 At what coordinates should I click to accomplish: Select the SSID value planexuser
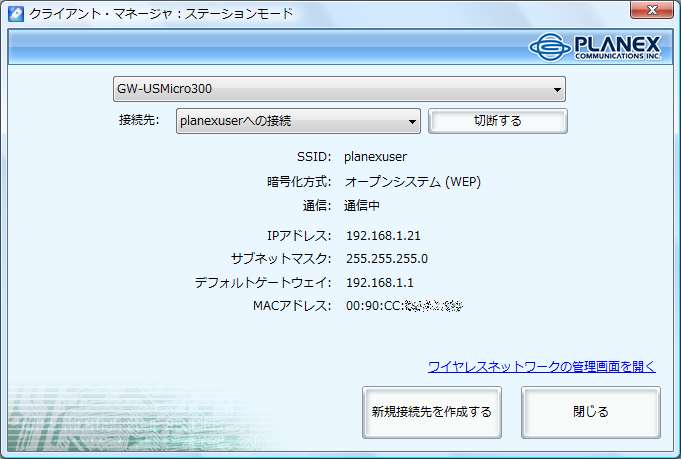[375, 157]
